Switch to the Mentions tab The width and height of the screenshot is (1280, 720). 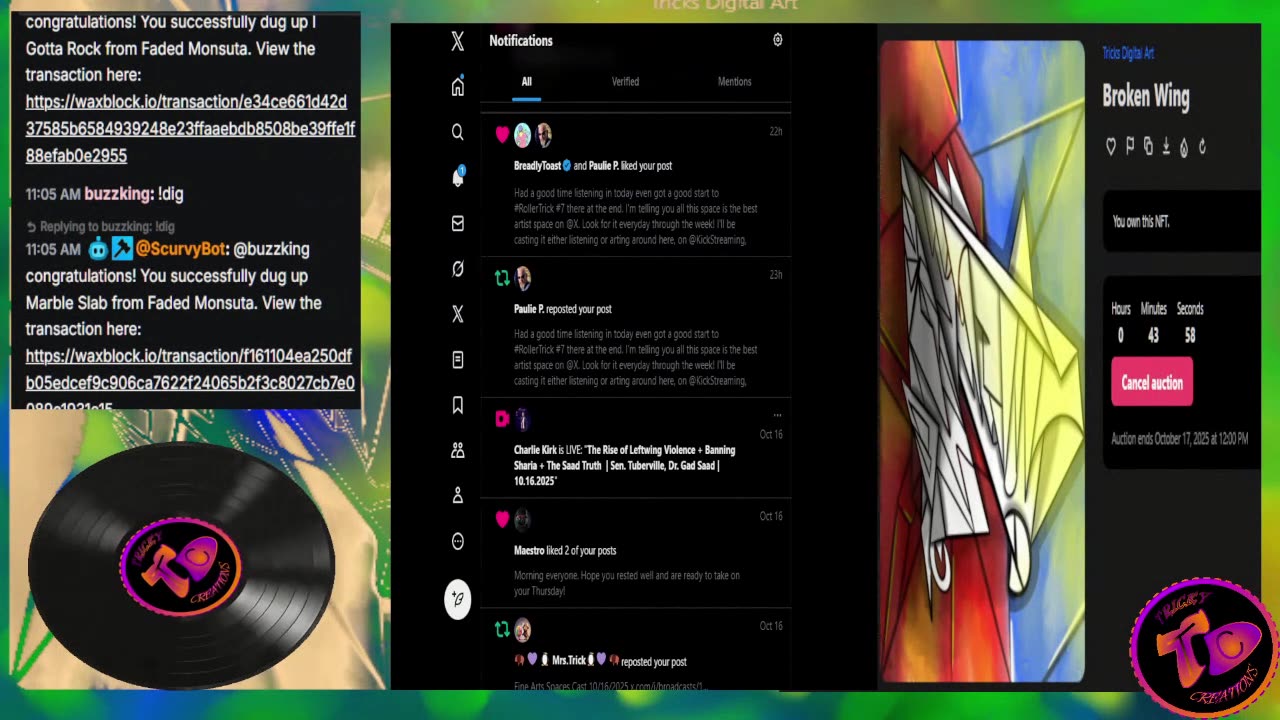(734, 82)
